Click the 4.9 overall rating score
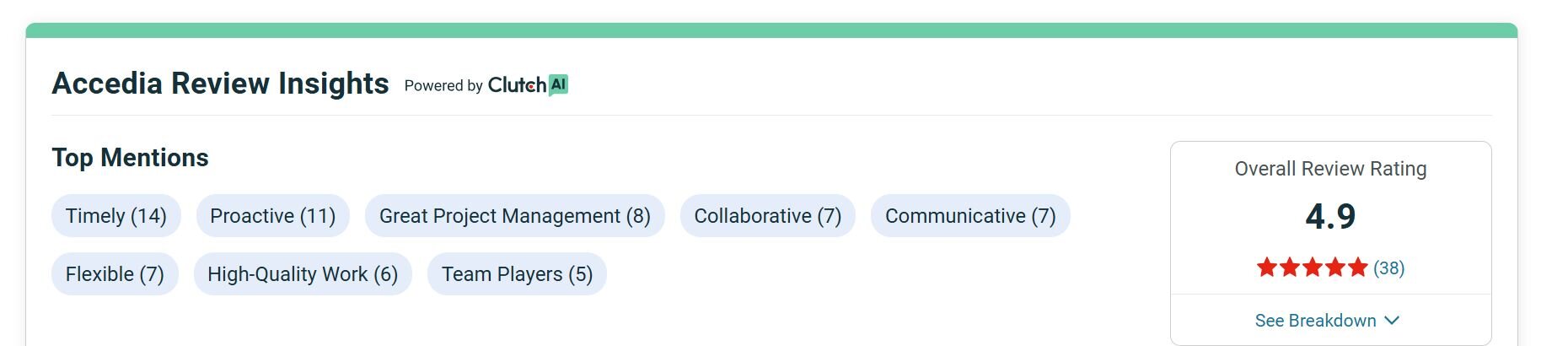This screenshot has height=346, width=1568. tap(1330, 217)
